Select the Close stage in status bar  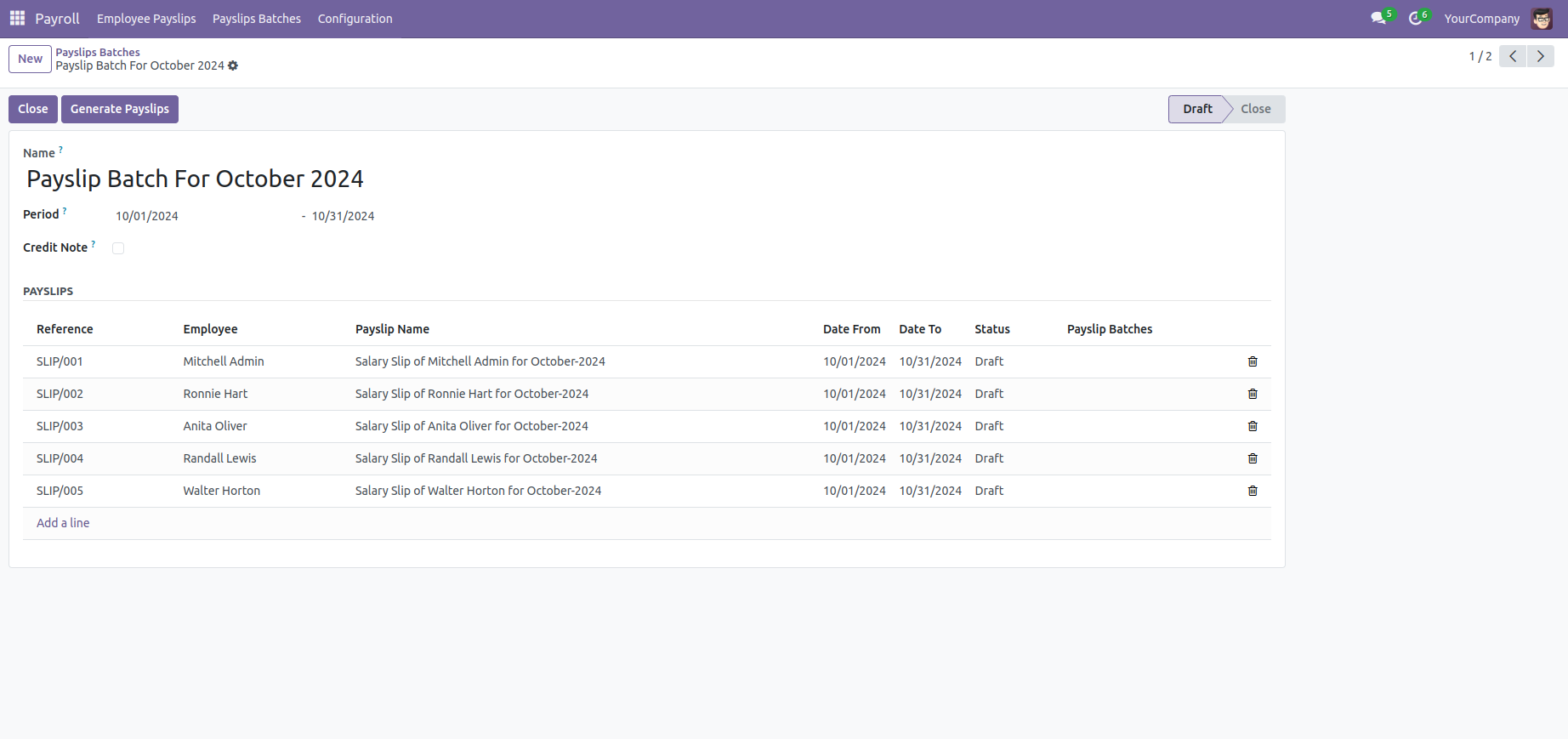(x=1255, y=109)
